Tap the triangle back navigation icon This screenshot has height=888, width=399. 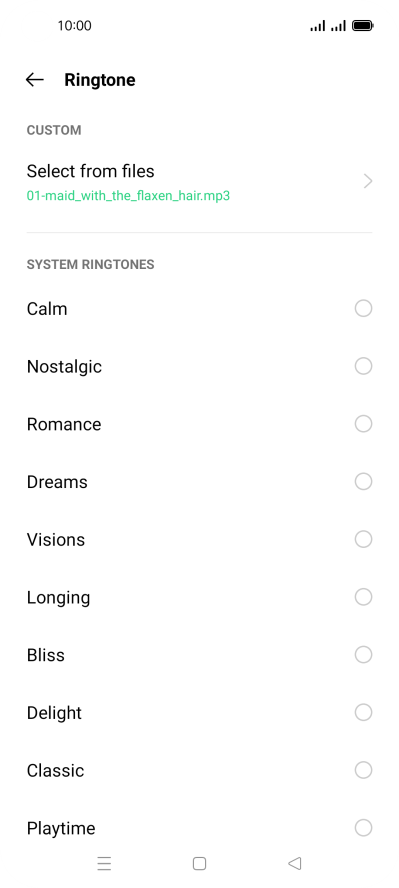pos(294,863)
